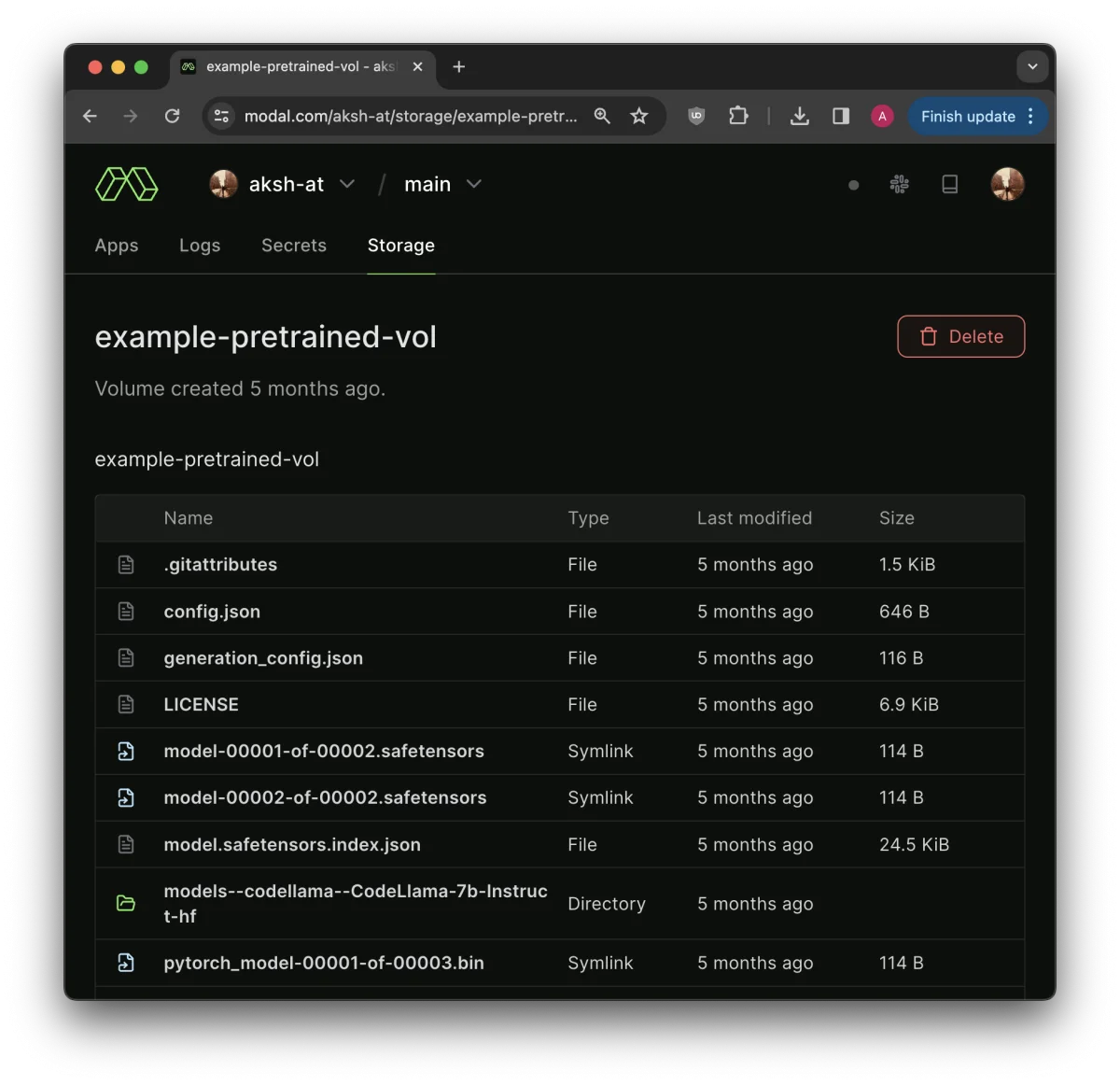Click symlink icon for model-00002-of-00002.safetensors
1120x1085 pixels.
tap(126, 798)
